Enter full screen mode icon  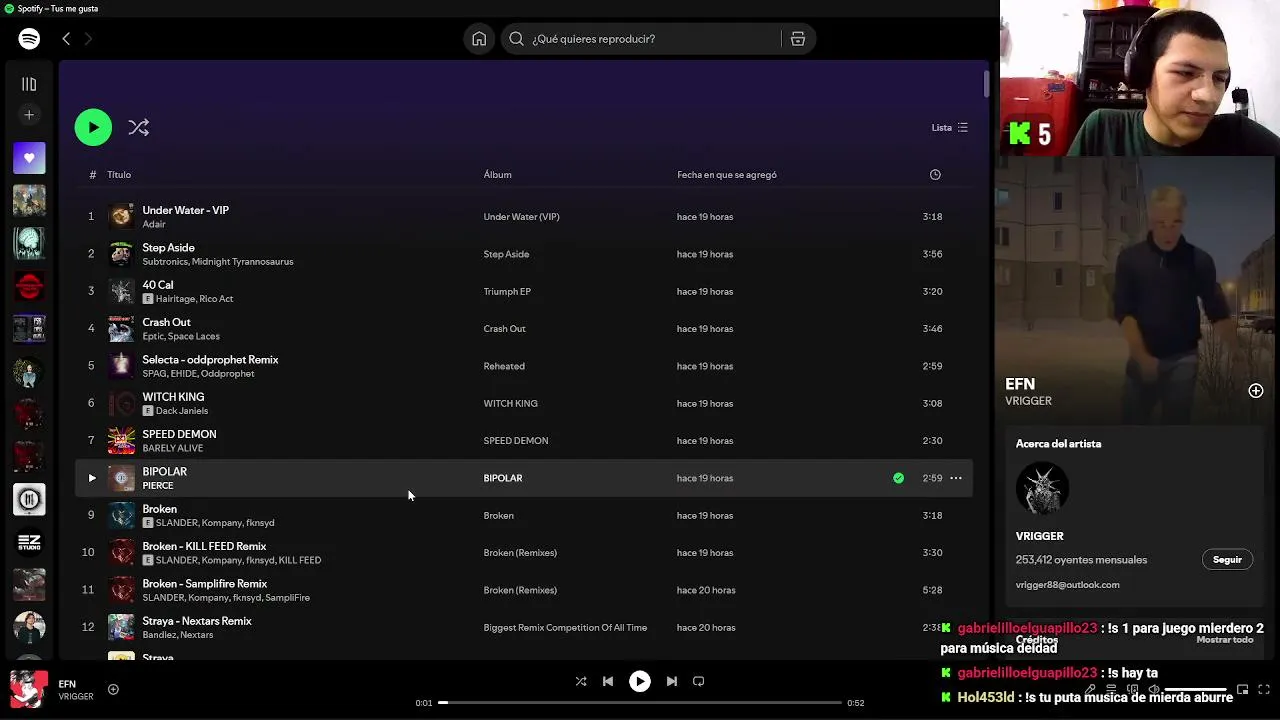(x=1265, y=689)
